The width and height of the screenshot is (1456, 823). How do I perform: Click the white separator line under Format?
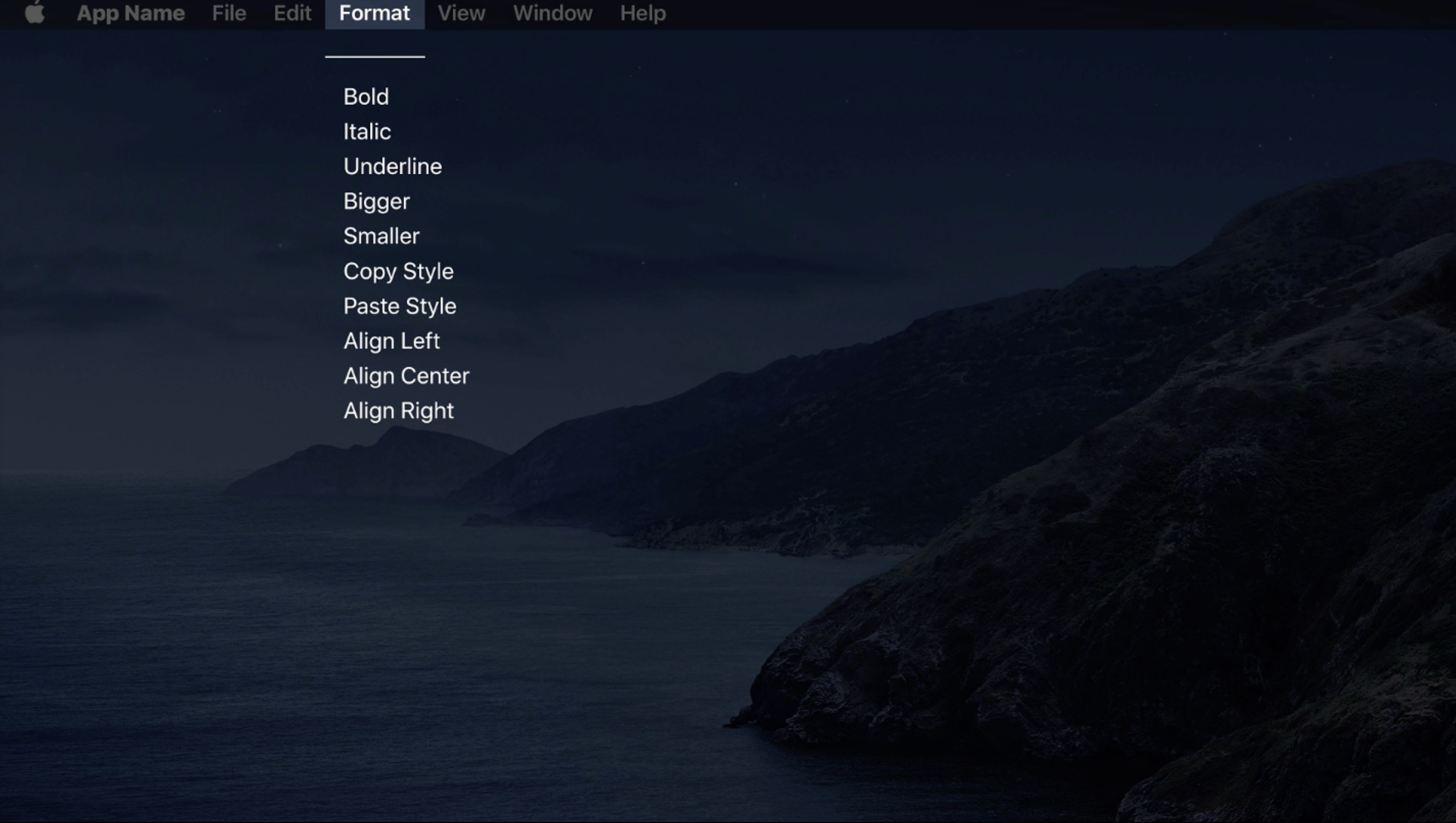point(375,56)
